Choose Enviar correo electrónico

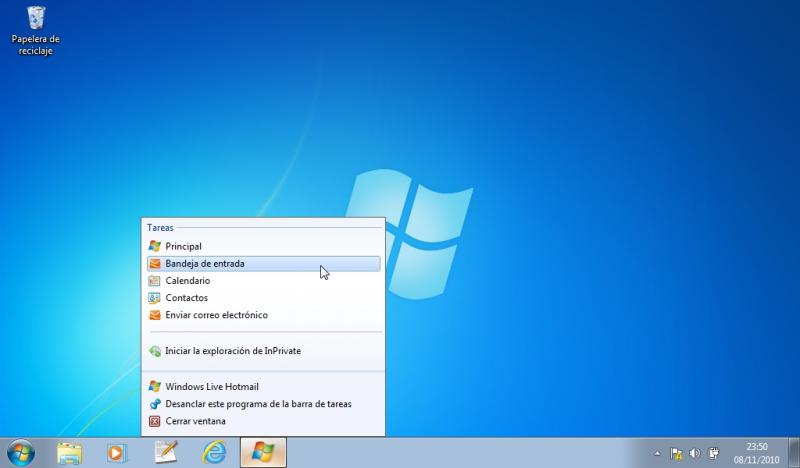click(x=263, y=315)
